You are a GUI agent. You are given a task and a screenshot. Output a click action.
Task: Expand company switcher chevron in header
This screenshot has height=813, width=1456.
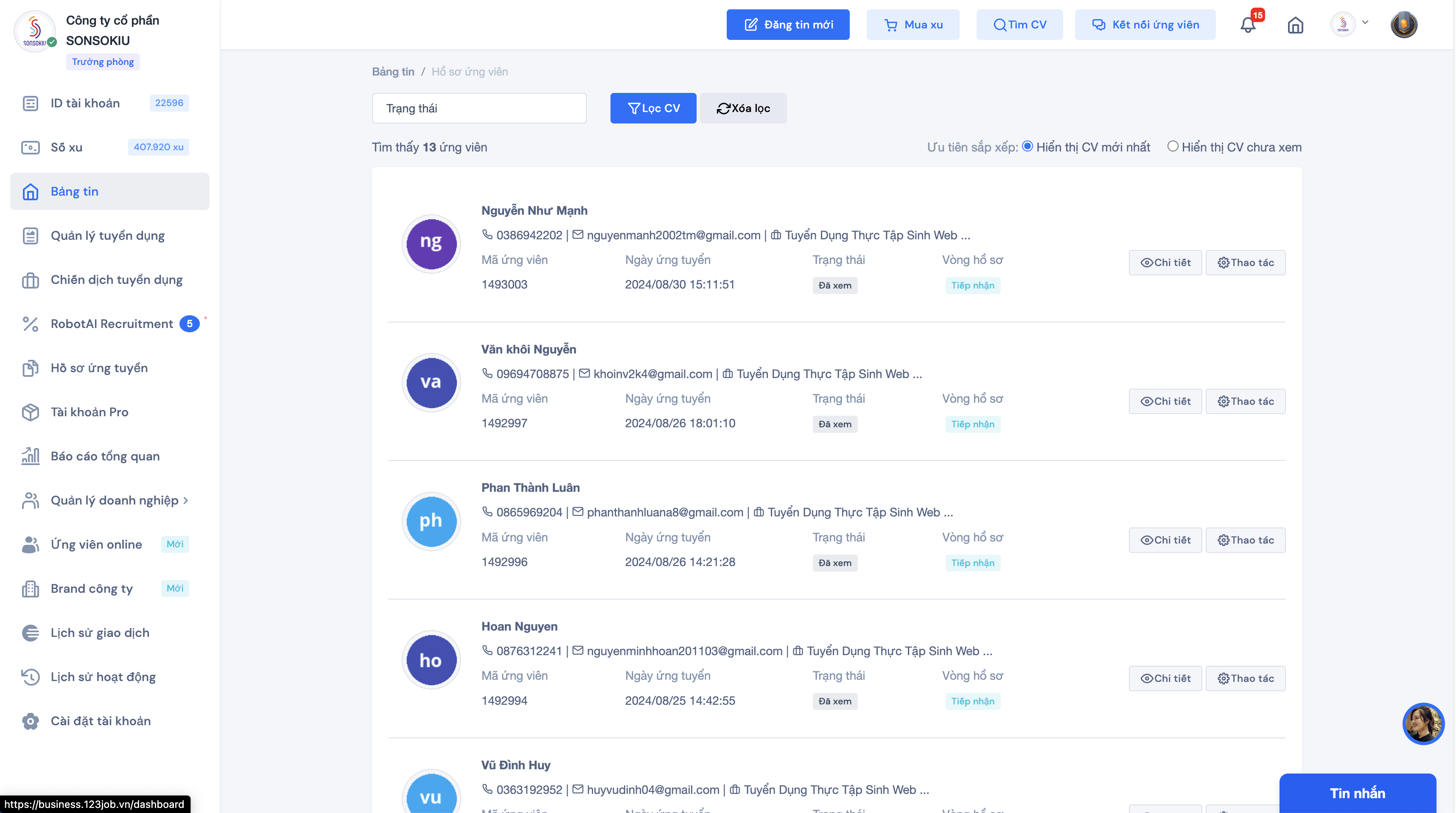tap(1365, 22)
